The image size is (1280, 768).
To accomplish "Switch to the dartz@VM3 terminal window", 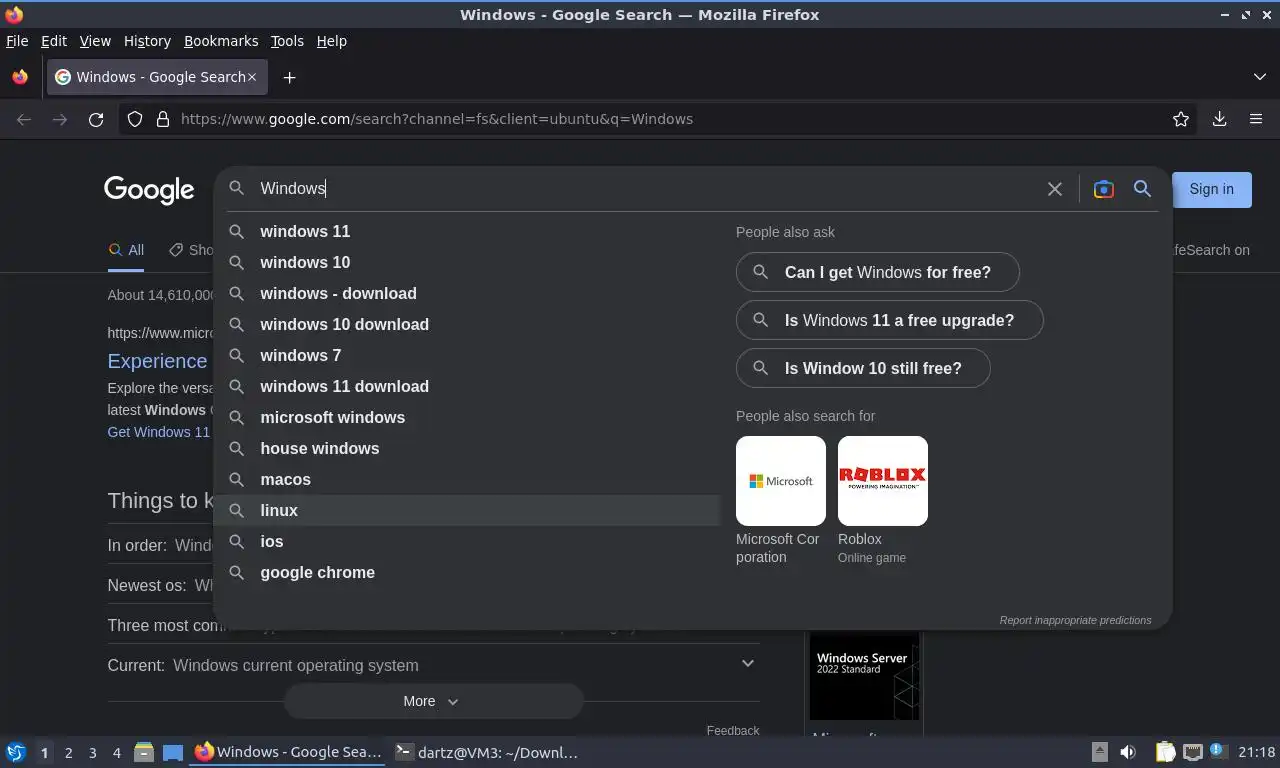I will [487, 752].
